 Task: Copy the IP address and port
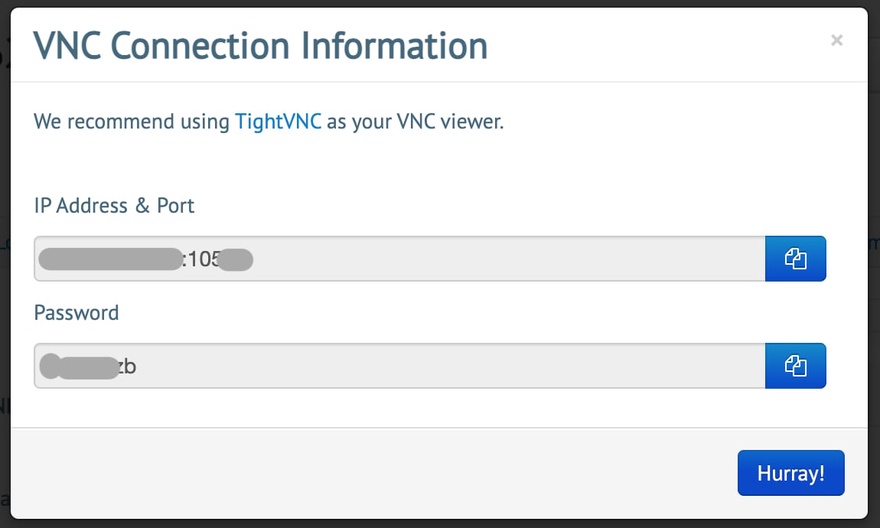tap(795, 259)
